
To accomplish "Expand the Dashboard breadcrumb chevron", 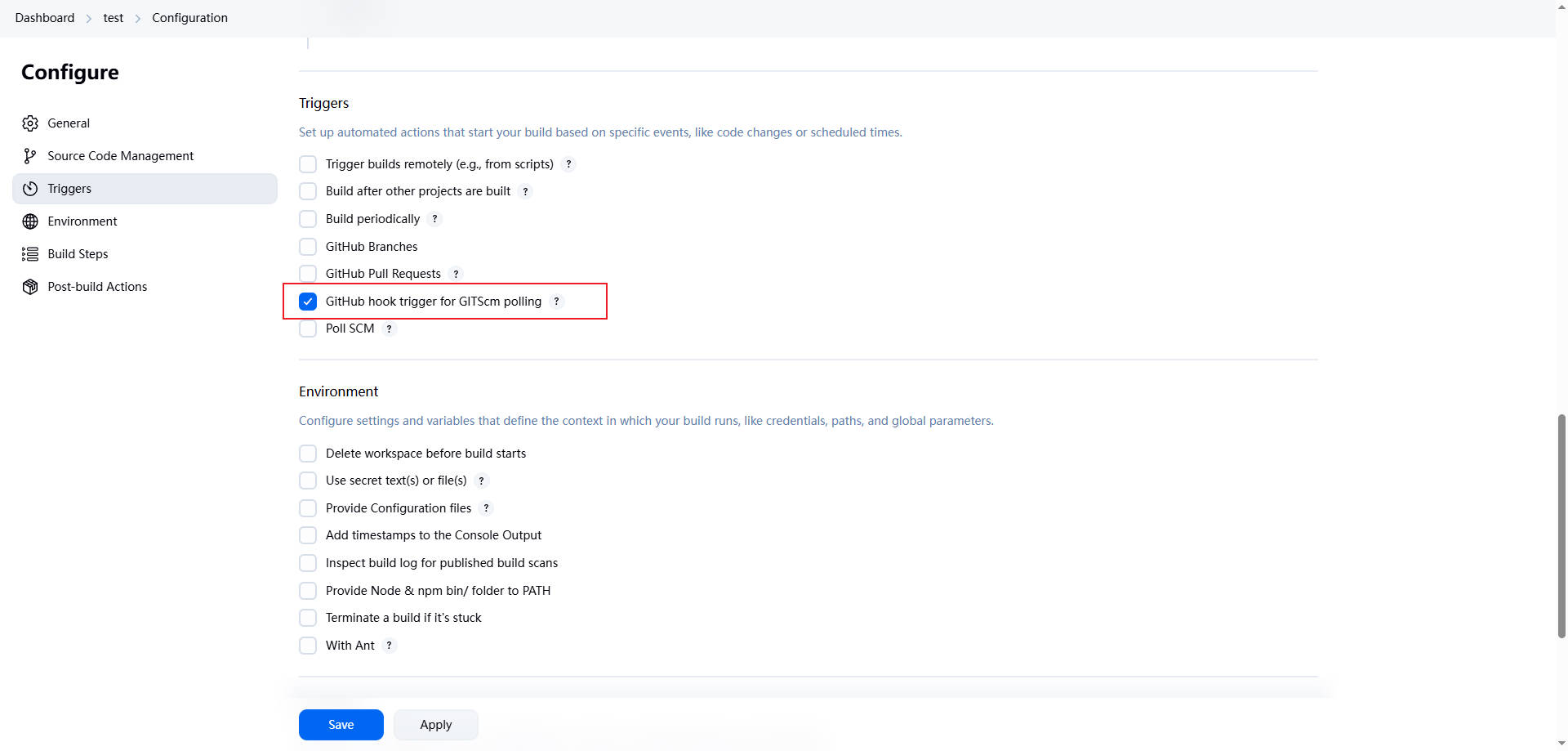I will pyautogui.click(x=89, y=18).
